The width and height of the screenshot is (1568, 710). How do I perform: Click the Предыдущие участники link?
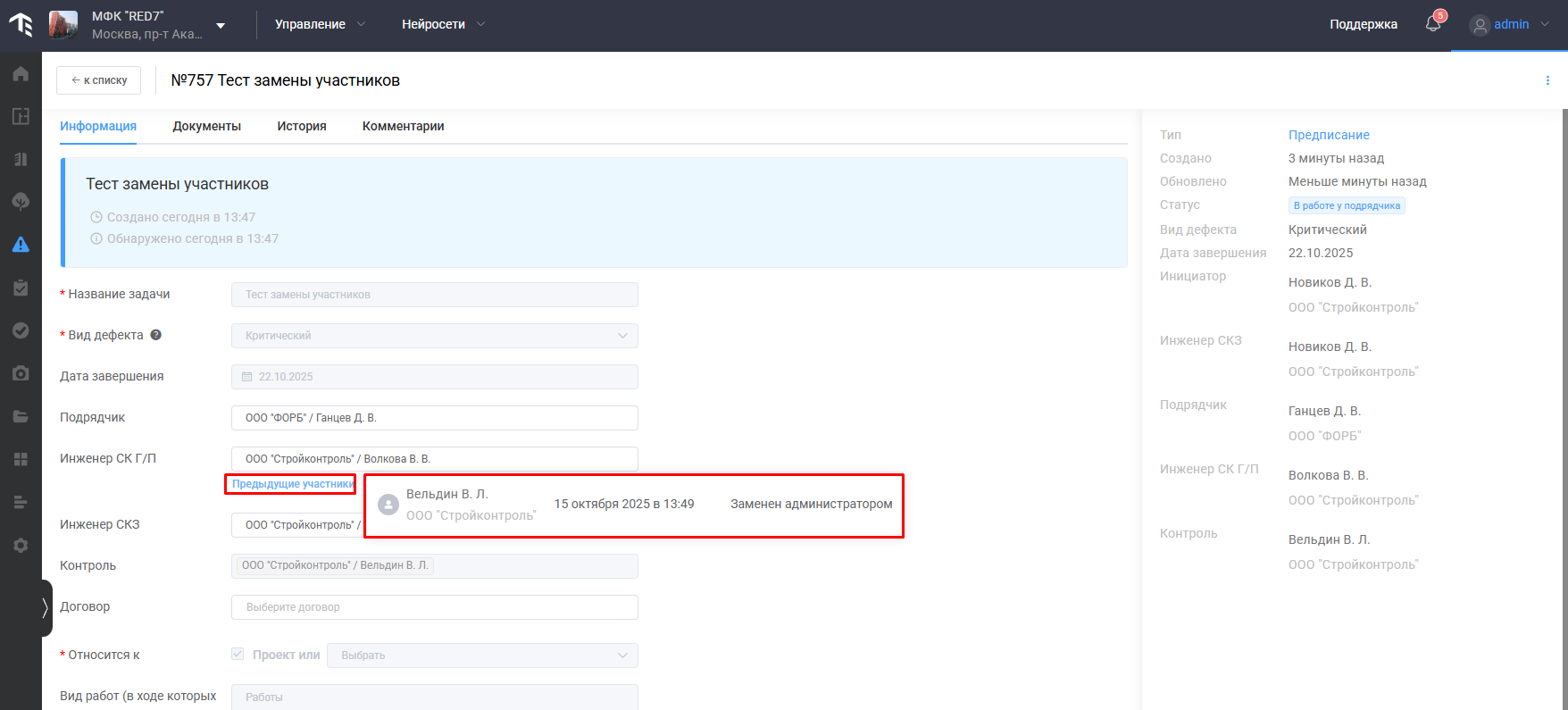[x=291, y=484]
